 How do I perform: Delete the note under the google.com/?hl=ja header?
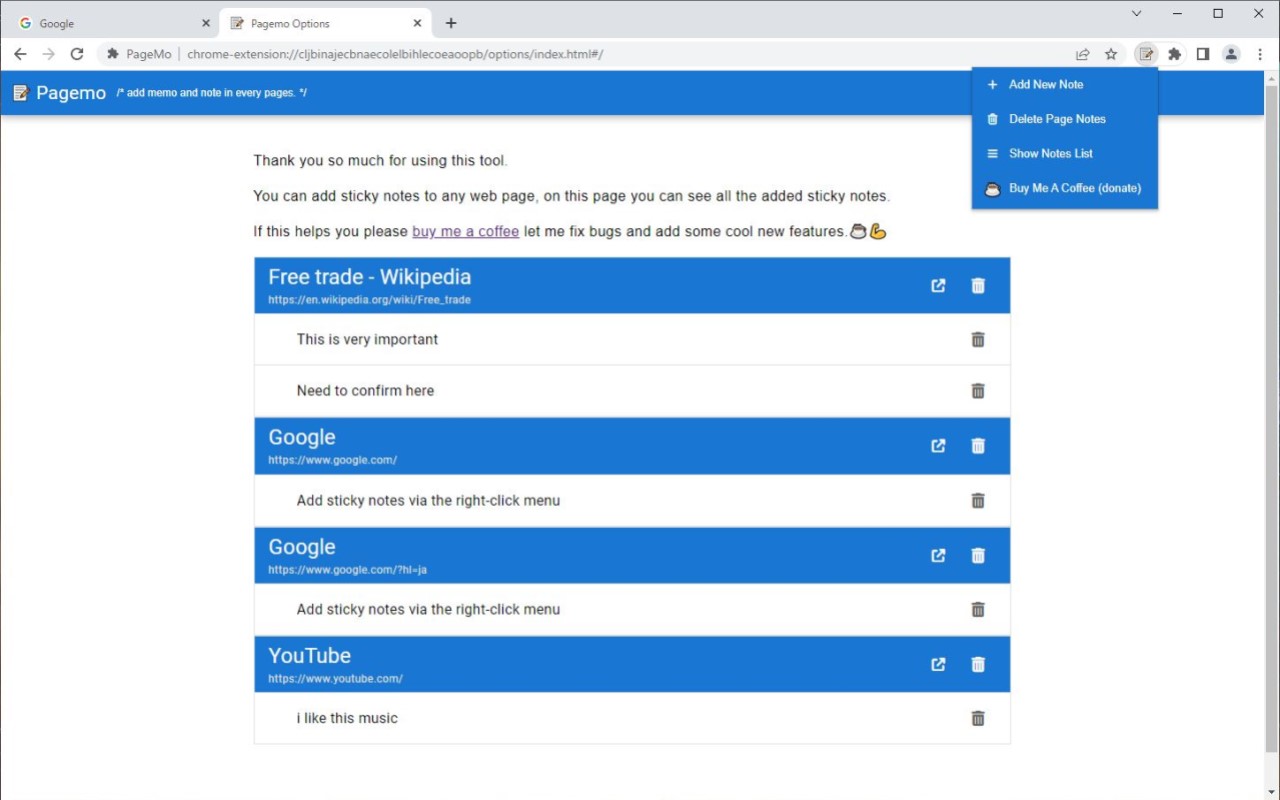coord(978,610)
